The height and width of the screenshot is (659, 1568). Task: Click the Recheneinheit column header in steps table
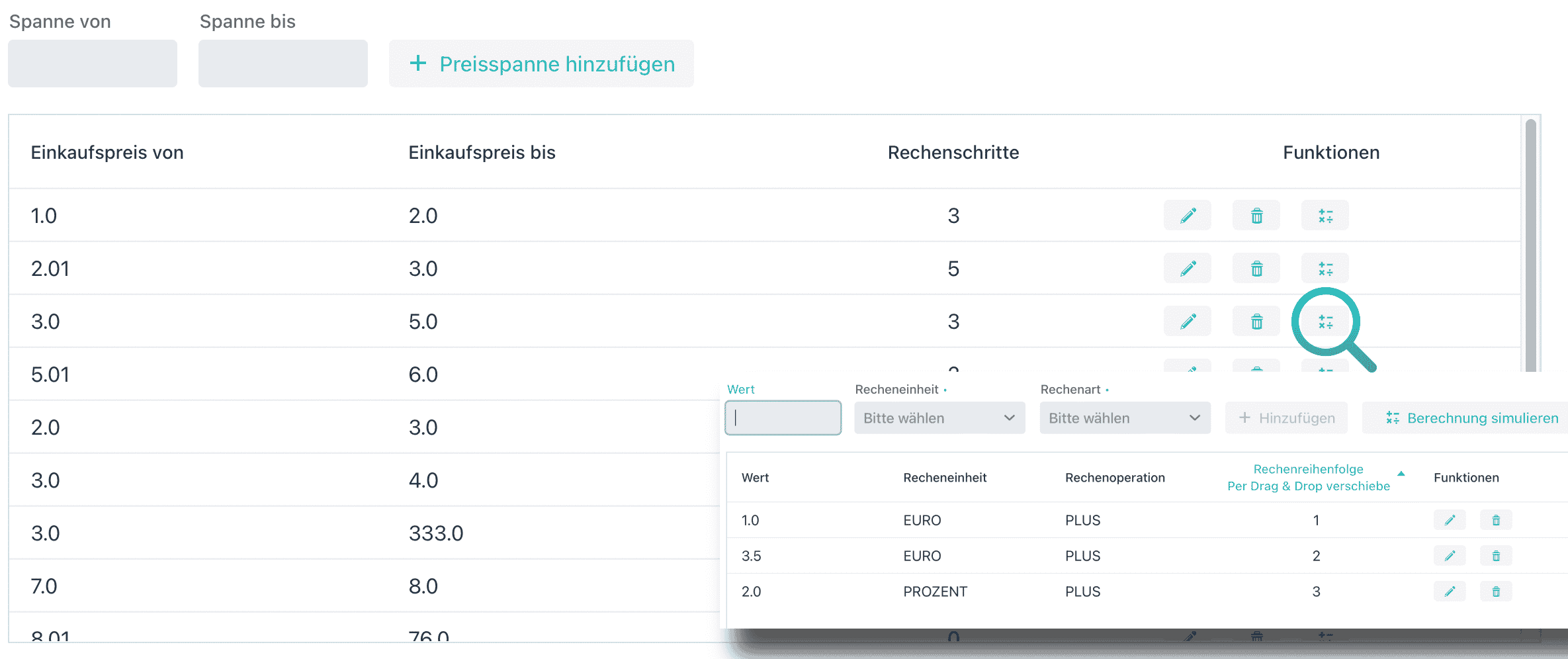point(945,478)
